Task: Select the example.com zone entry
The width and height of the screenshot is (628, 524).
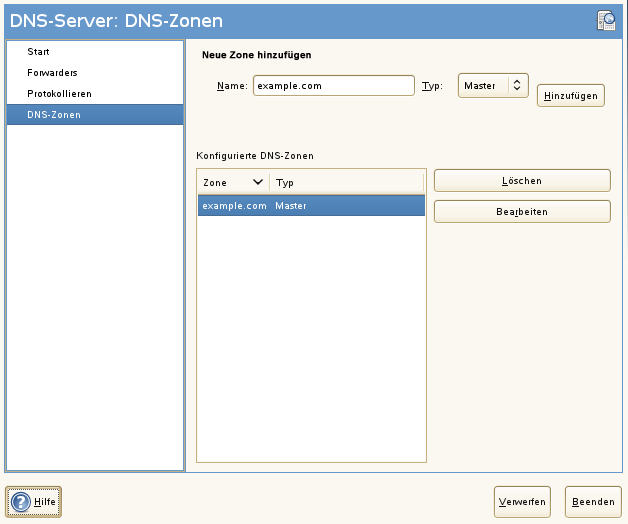Action: (x=234, y=206)
